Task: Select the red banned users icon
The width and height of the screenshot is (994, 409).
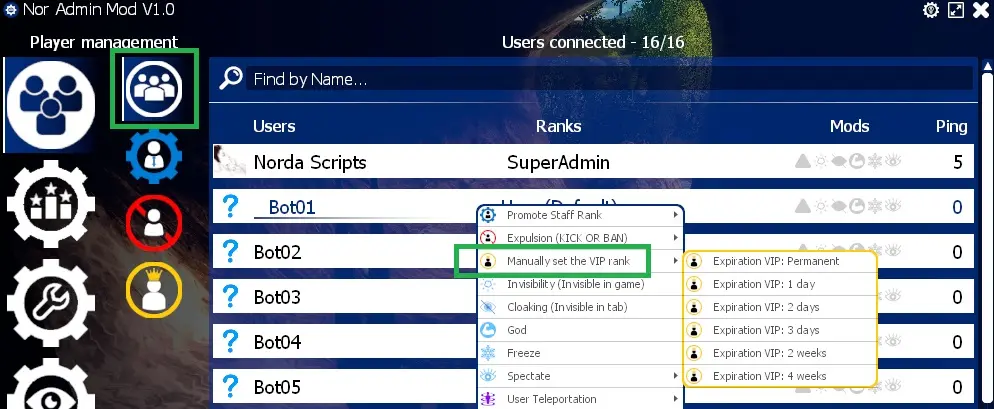Action: (x=154, y=223)
